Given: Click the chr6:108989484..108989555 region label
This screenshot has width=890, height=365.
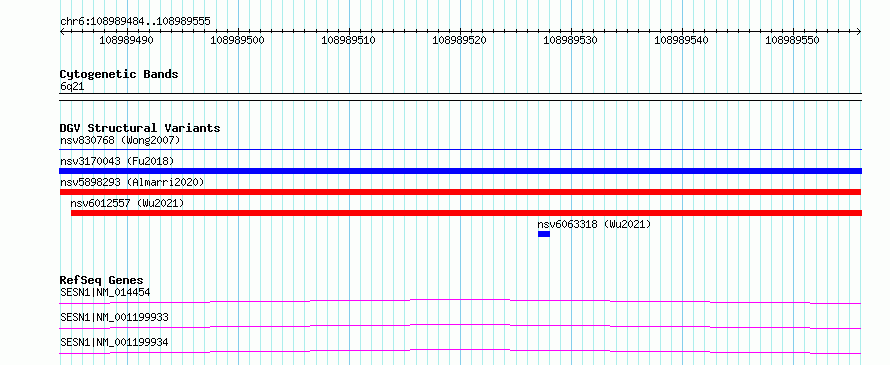Looking at the screenshot, I should (x=135, y=22).
